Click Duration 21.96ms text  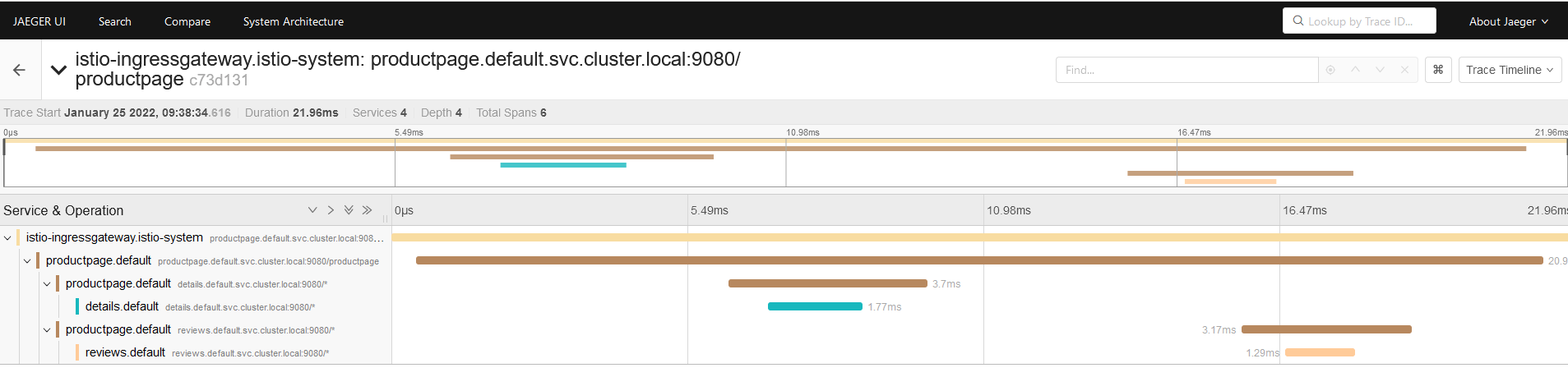point(291,113)
